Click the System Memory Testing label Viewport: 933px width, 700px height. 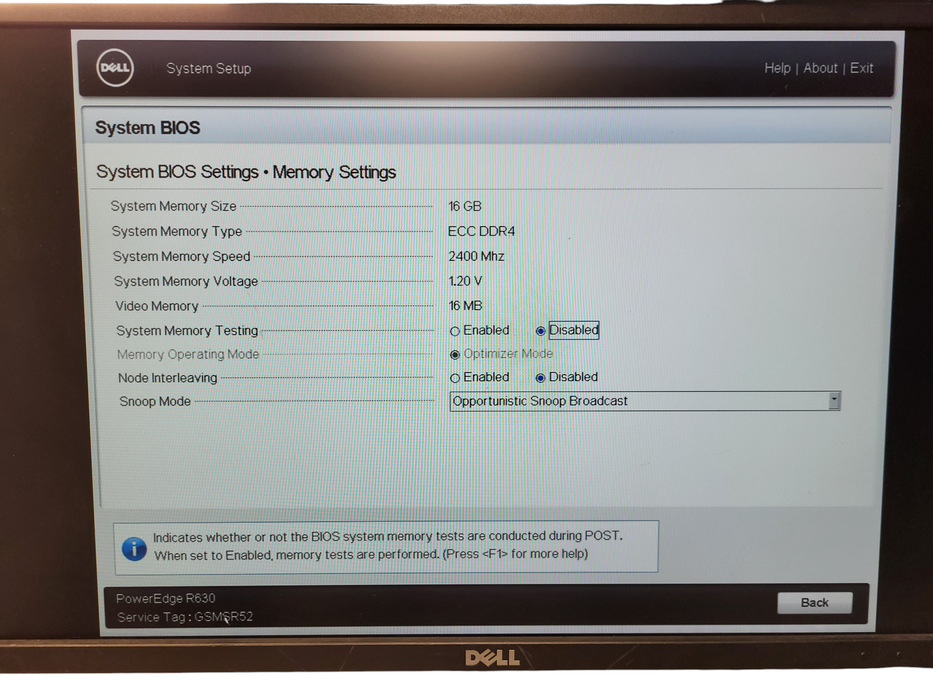(187, 330)
